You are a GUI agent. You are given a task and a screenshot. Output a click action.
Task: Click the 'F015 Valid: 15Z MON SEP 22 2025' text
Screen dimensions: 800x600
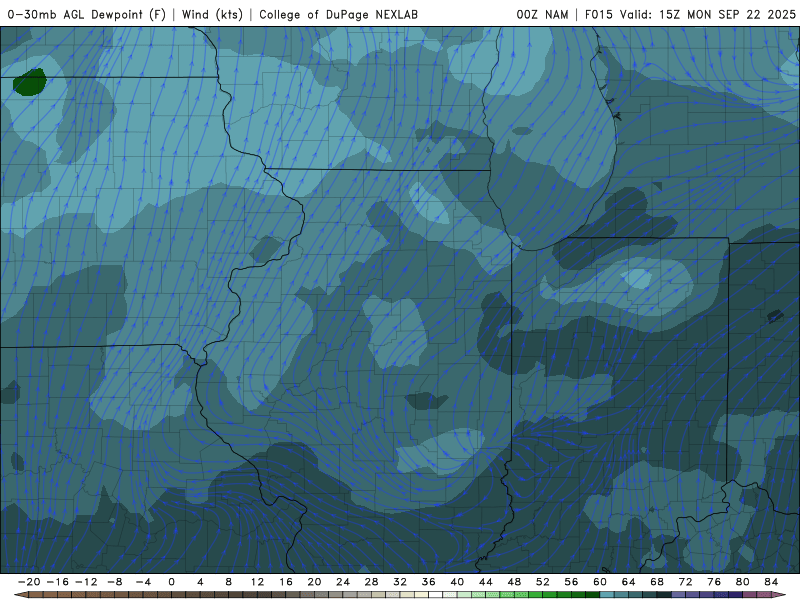(x=690, y=15)
